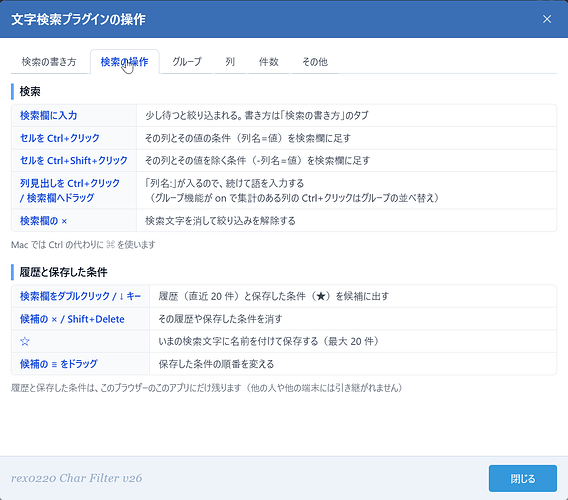Click the Mac では Ctrl の代わりに note
568x500 pixels.
click(83, 245)
